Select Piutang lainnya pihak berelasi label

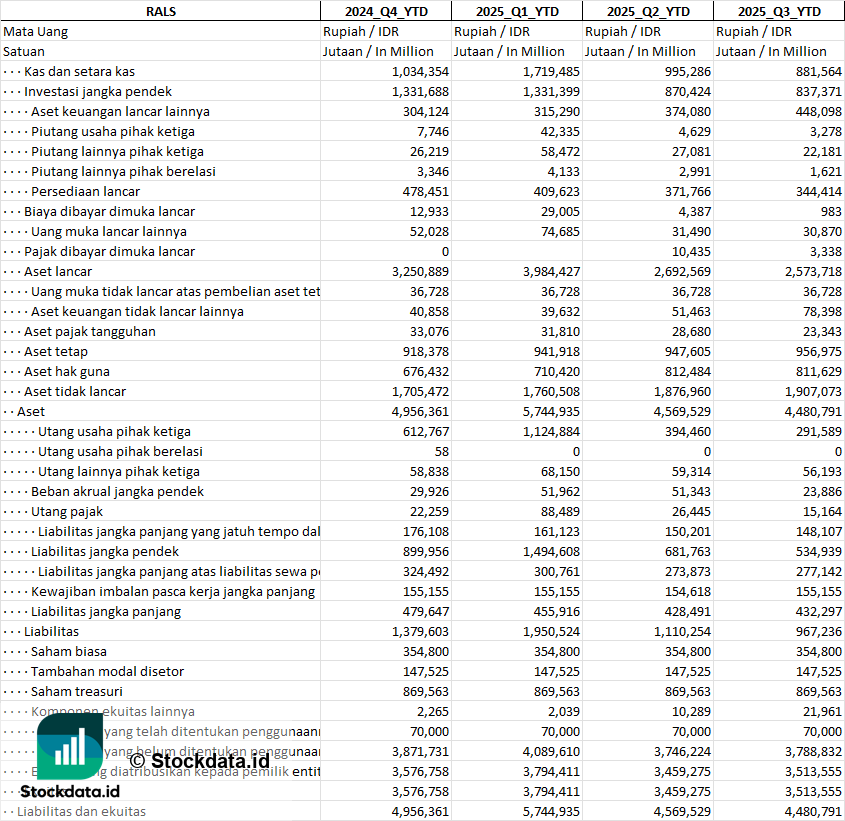[123, 171]
